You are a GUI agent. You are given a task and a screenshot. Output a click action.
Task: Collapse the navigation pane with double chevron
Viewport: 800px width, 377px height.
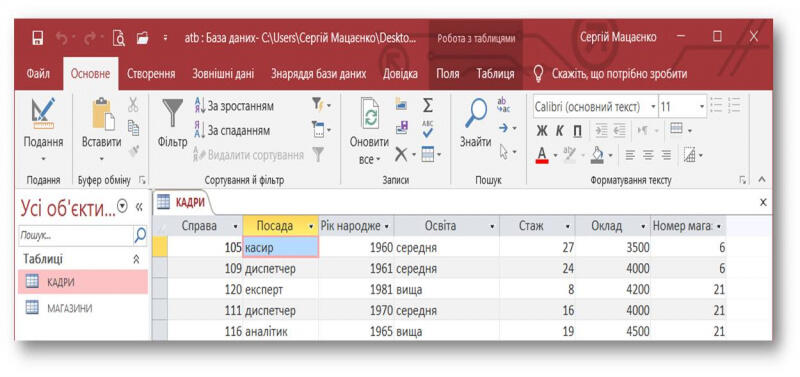pyautogui.click(x=139, y=207)
